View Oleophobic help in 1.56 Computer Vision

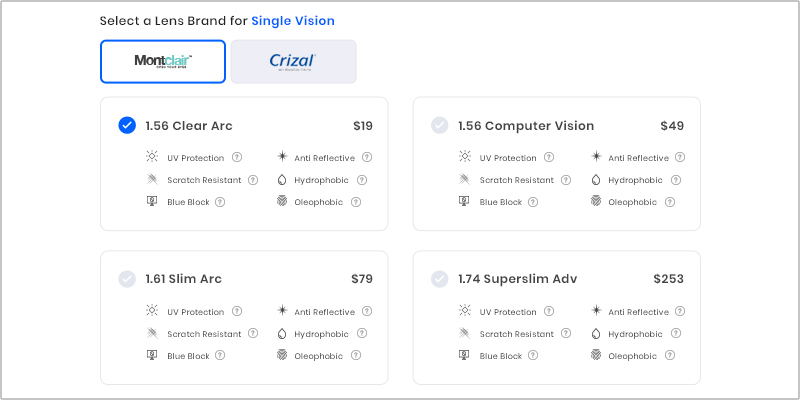(670, 202)
